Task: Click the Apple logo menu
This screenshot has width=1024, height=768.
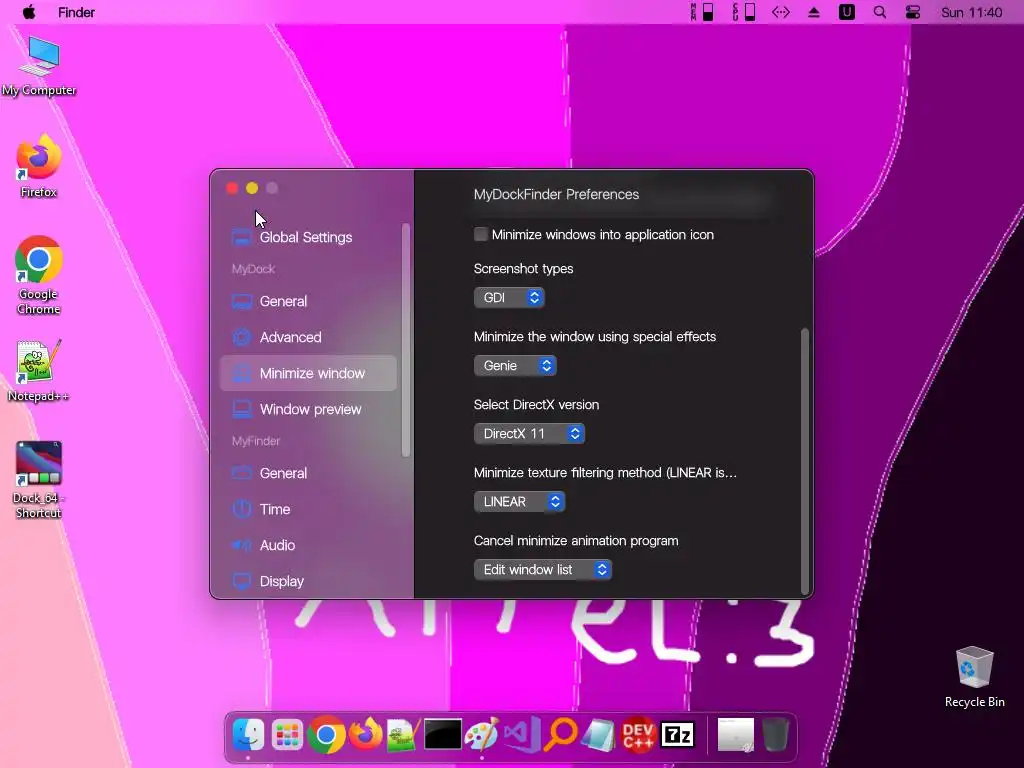Action: pyautogui.click(x=29, y=12)
